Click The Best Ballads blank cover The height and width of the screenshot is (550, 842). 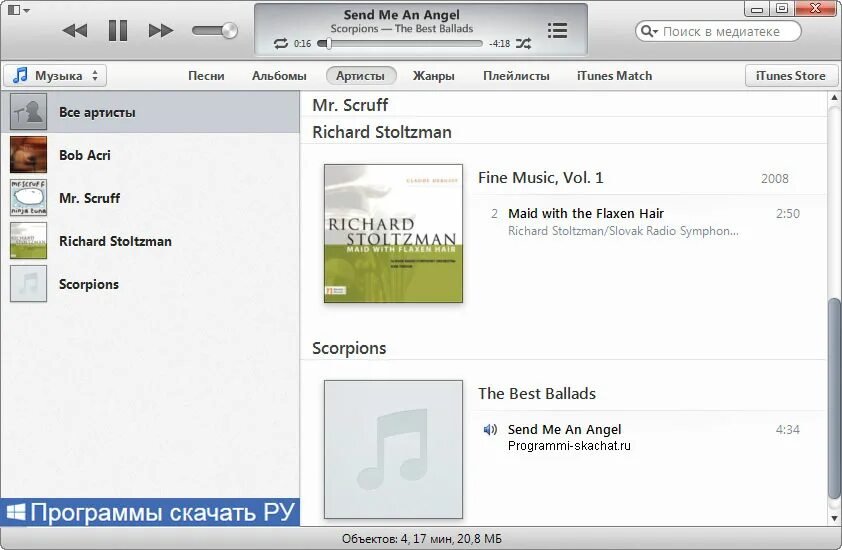point(393,450)
